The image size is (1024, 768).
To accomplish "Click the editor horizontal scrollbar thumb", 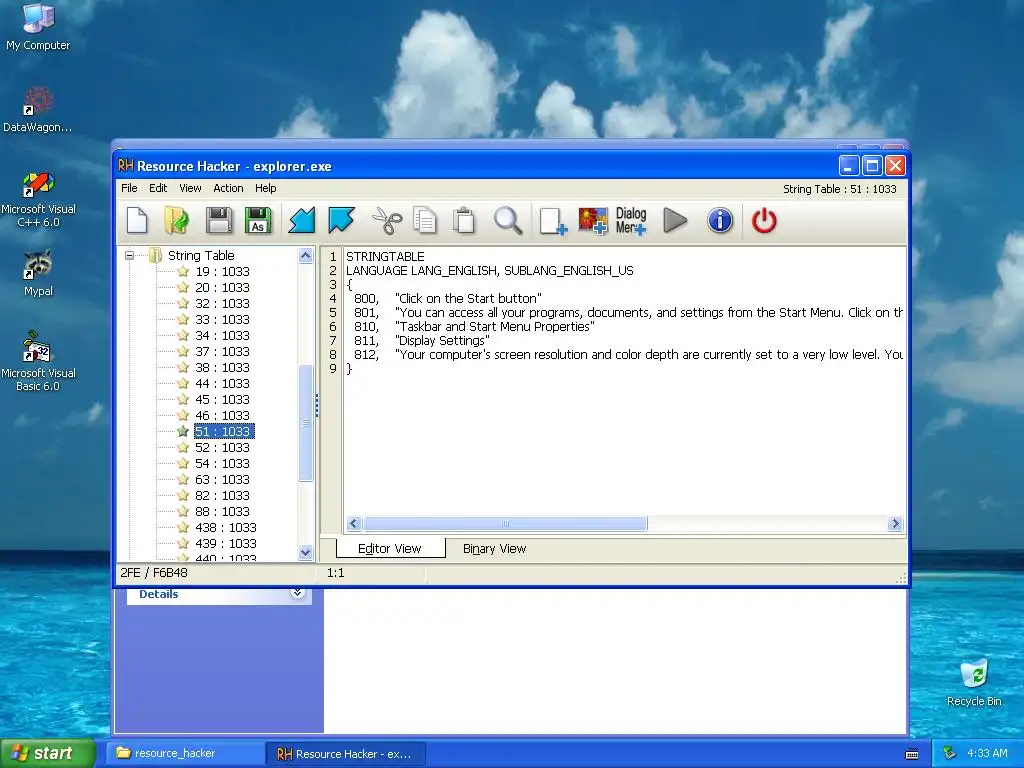I will [x=505, y=524].
